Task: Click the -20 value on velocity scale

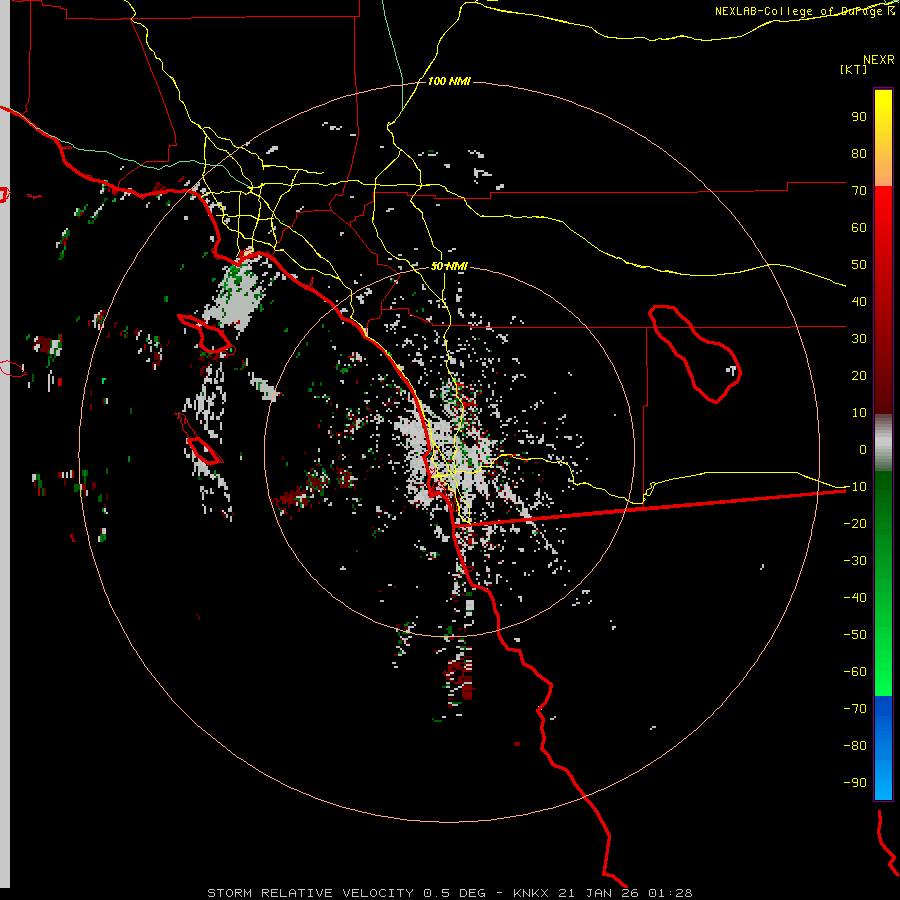Action: coord(855,523)
